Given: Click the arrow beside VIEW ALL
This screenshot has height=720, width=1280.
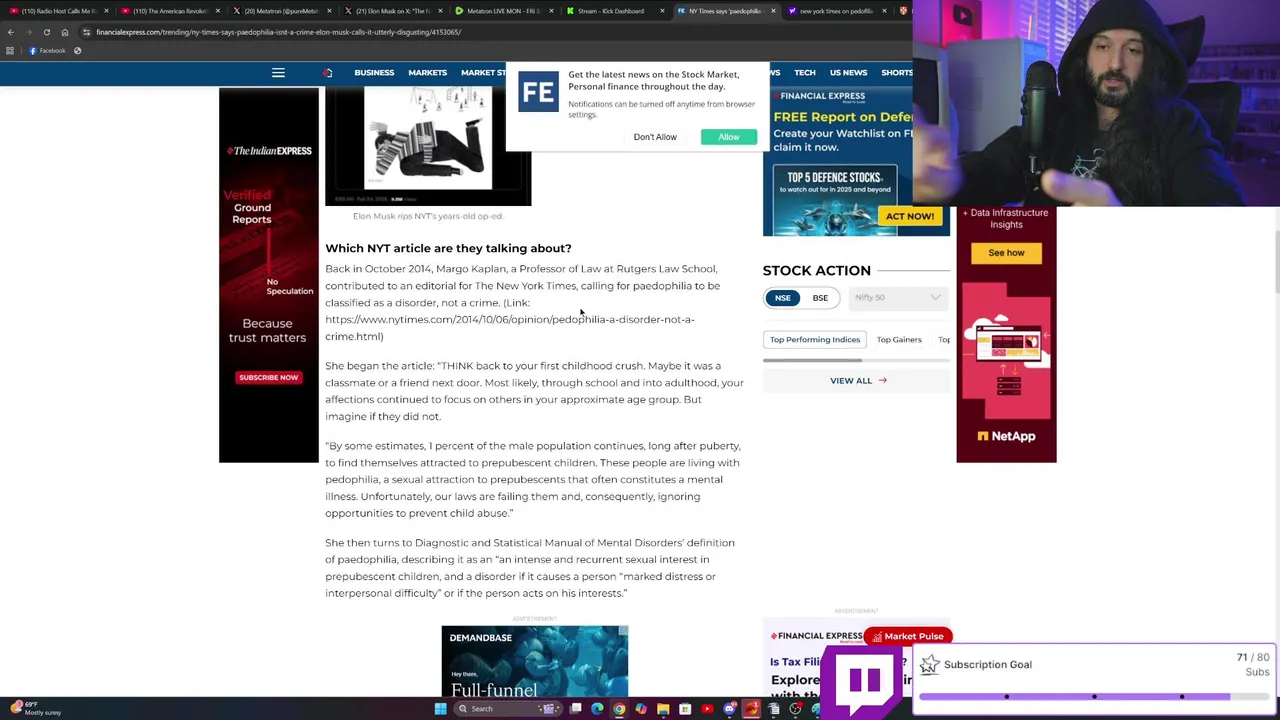Looking at the screenshot, I should click(882, 380).
